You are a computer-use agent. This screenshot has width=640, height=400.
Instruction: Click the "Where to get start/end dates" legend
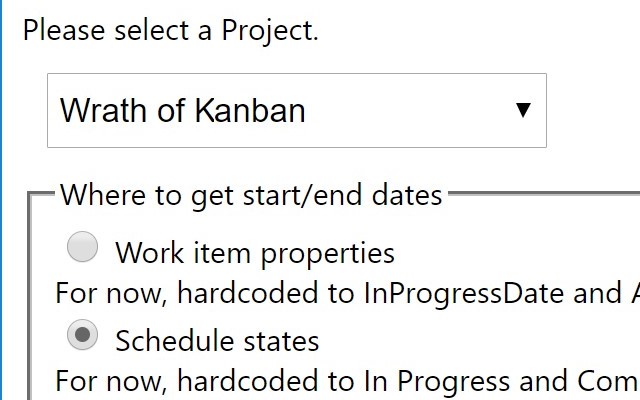[x=251, y=194]
